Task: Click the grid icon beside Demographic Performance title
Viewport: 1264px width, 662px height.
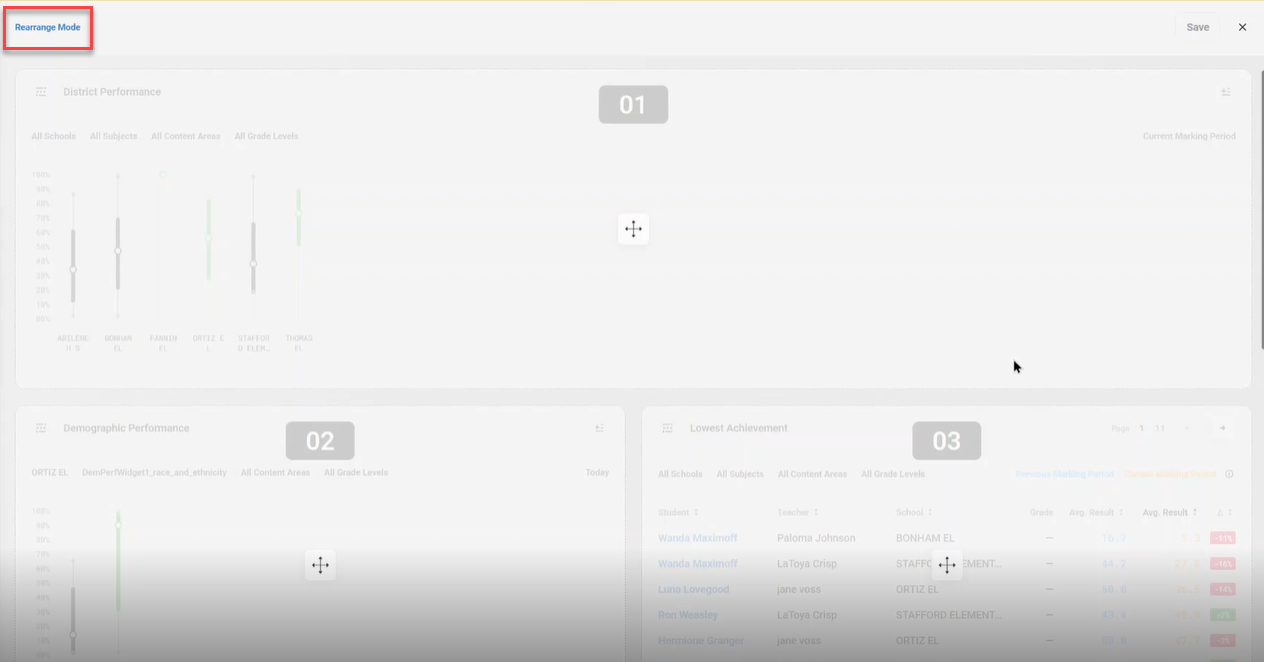Action: pos(41,428)
